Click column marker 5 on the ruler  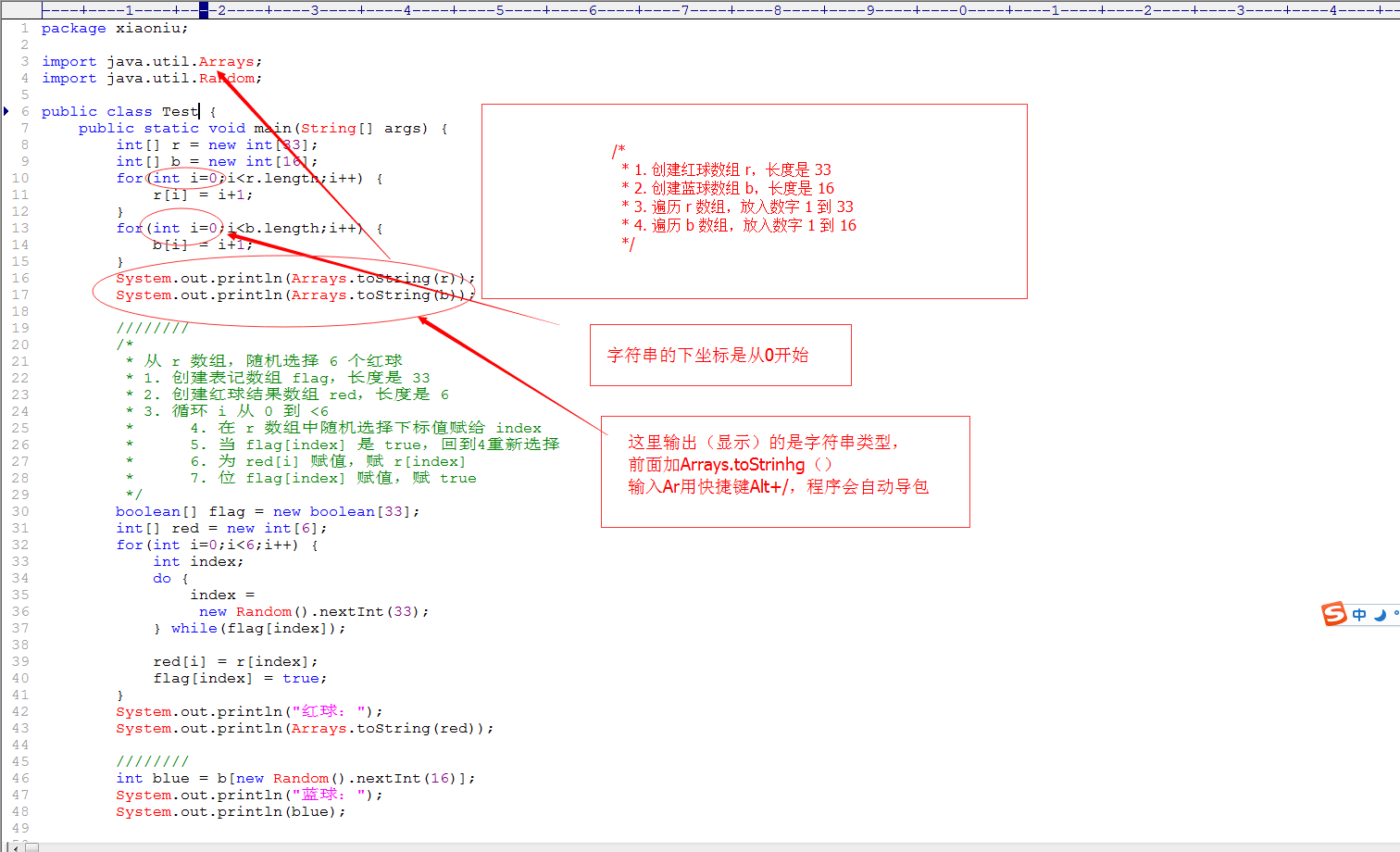click(x=500, y=10)
